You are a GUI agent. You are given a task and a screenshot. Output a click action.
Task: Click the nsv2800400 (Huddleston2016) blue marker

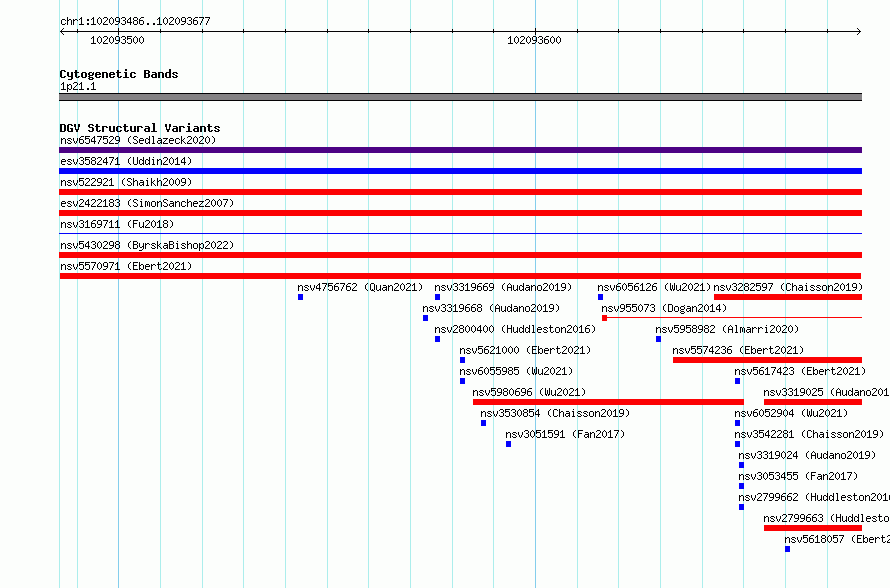pos(437,339)
